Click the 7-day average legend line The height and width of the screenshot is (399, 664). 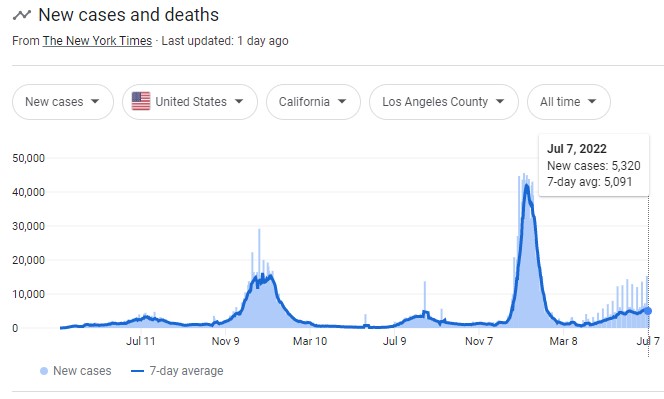click(138, 371)
